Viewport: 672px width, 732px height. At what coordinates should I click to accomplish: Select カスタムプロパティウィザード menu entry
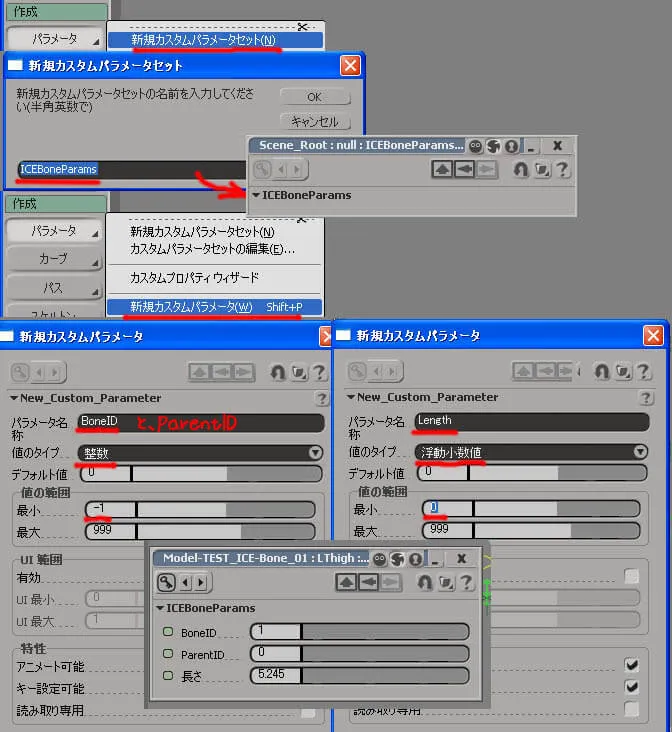pos(194,278)
